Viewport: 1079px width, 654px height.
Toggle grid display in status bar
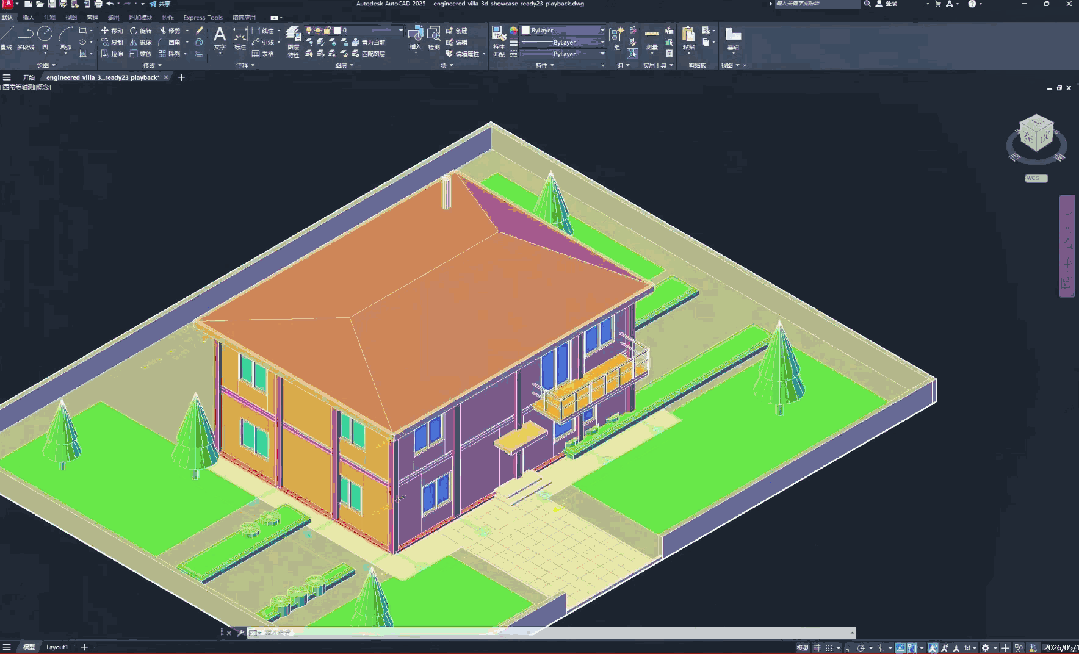(x=818, y=648)
